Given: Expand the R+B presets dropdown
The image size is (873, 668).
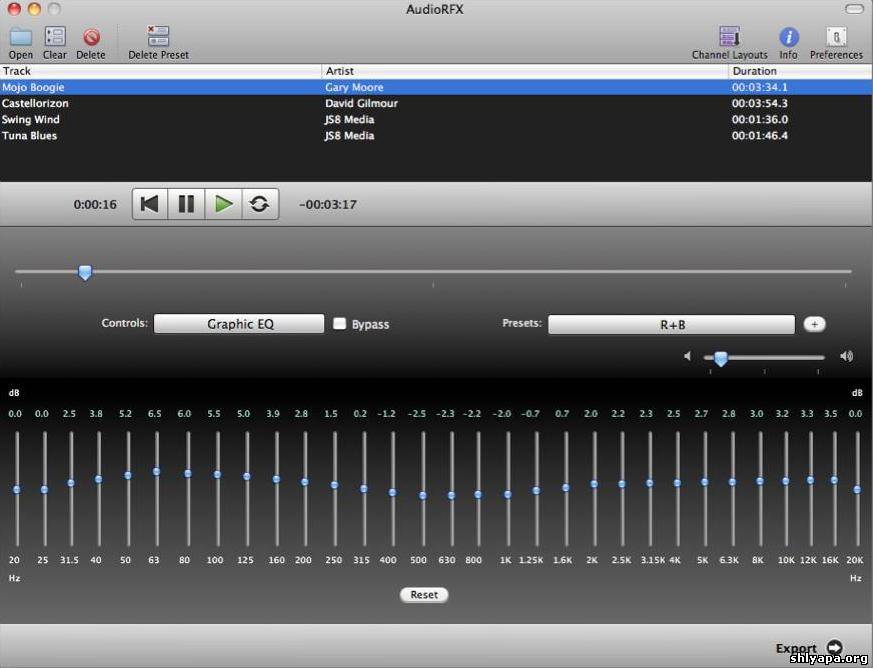Looking at the screenshot, I should [x=671, y=325].
